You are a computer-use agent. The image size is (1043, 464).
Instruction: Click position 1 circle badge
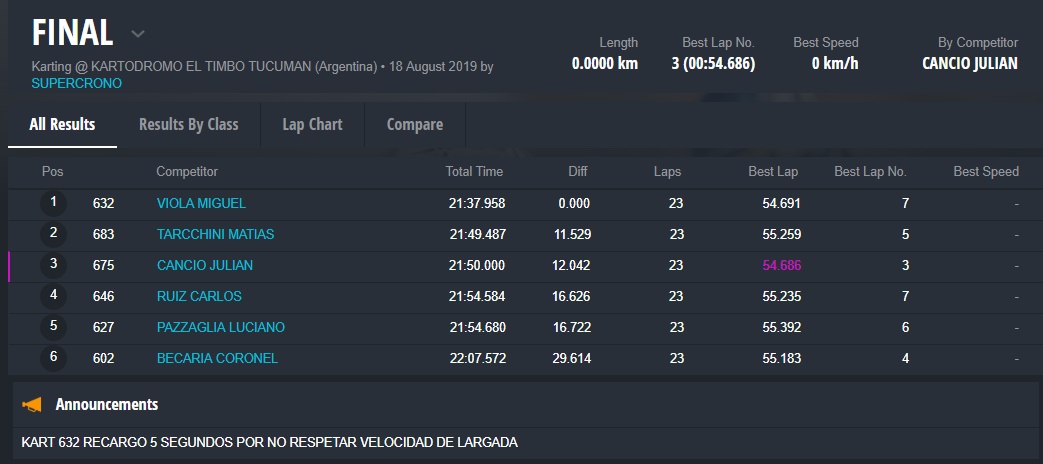click(x=53, y=203)
